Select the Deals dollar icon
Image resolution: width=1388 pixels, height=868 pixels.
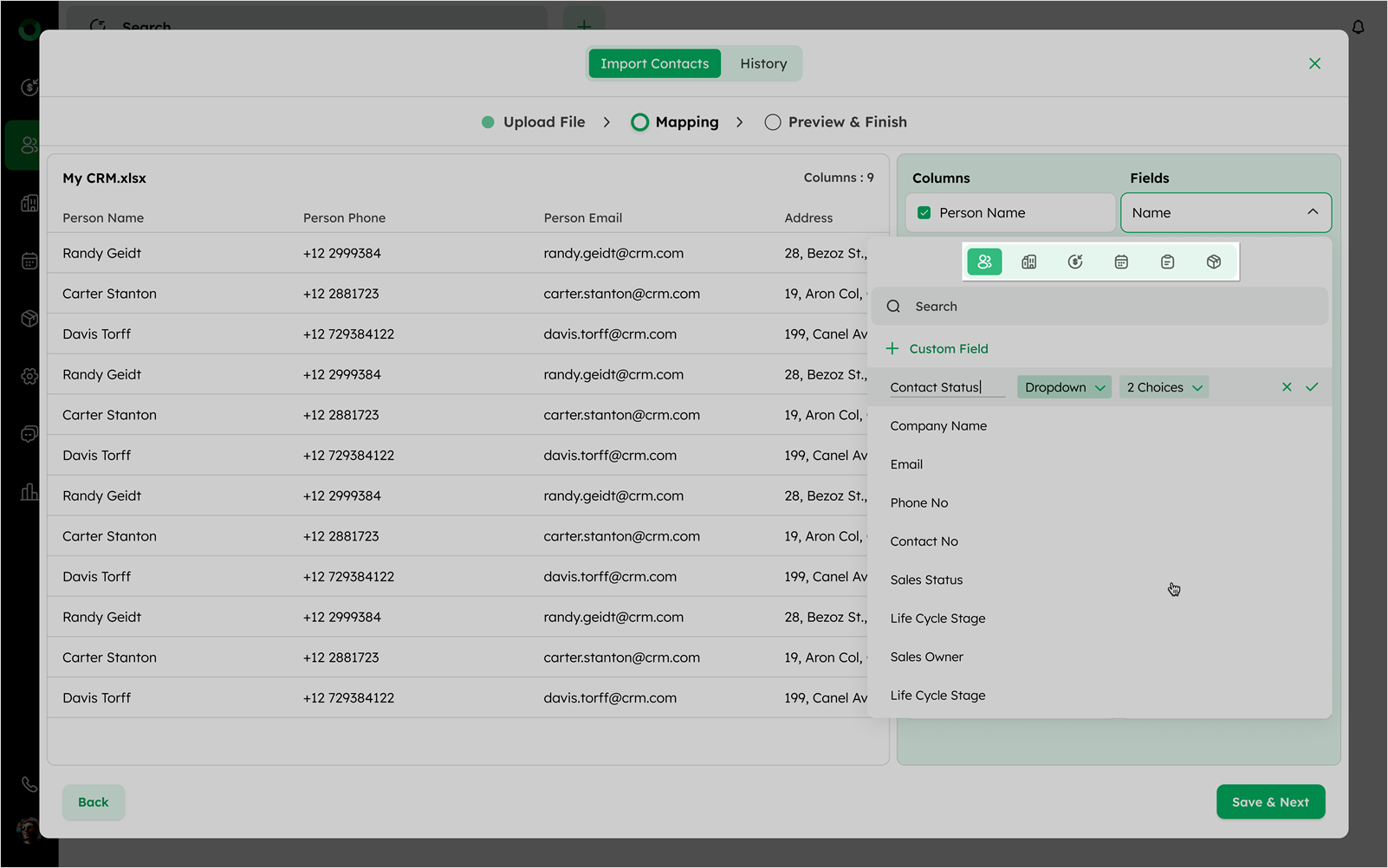click(x=1075, y=262)
